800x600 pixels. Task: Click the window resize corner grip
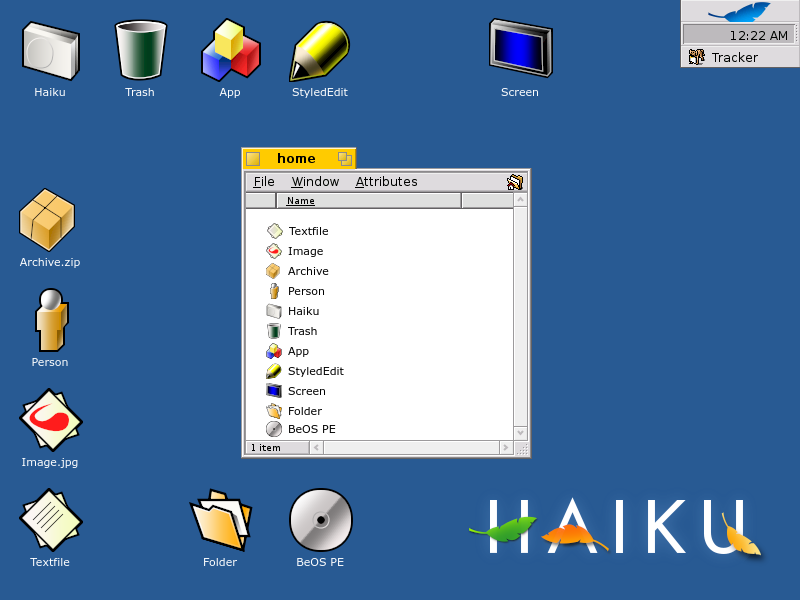click(521, 449)
